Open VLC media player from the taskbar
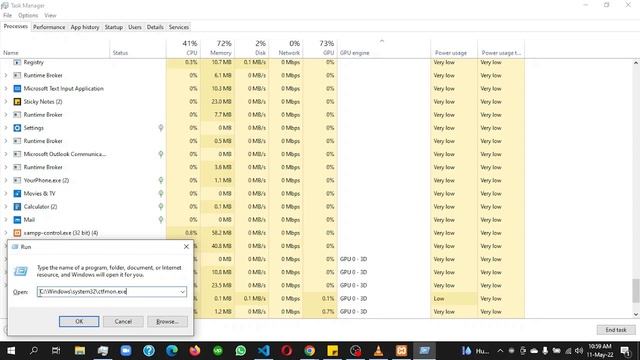 378,351
